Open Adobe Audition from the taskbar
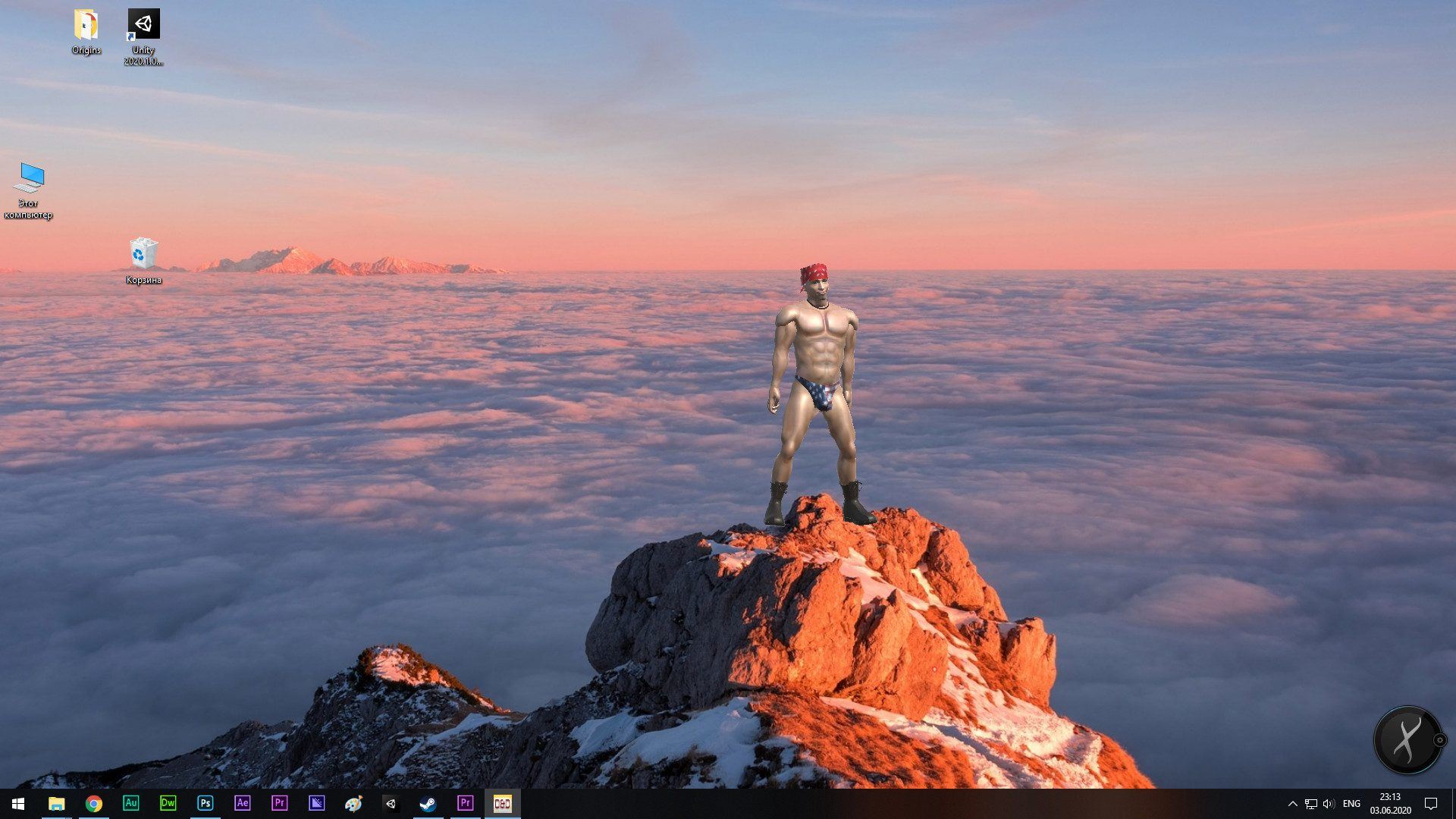The width and height of the screenshot is (1456, 819). pos(131,803)
